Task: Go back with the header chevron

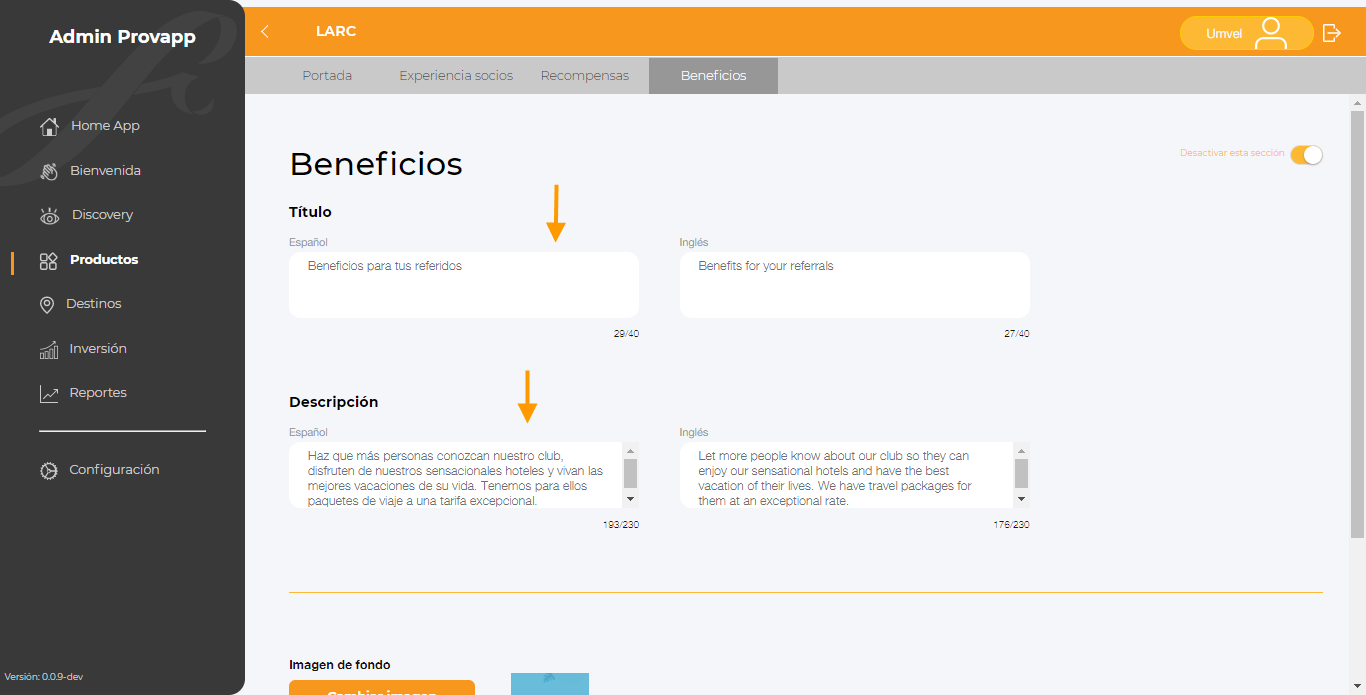Action: point(265,32)
